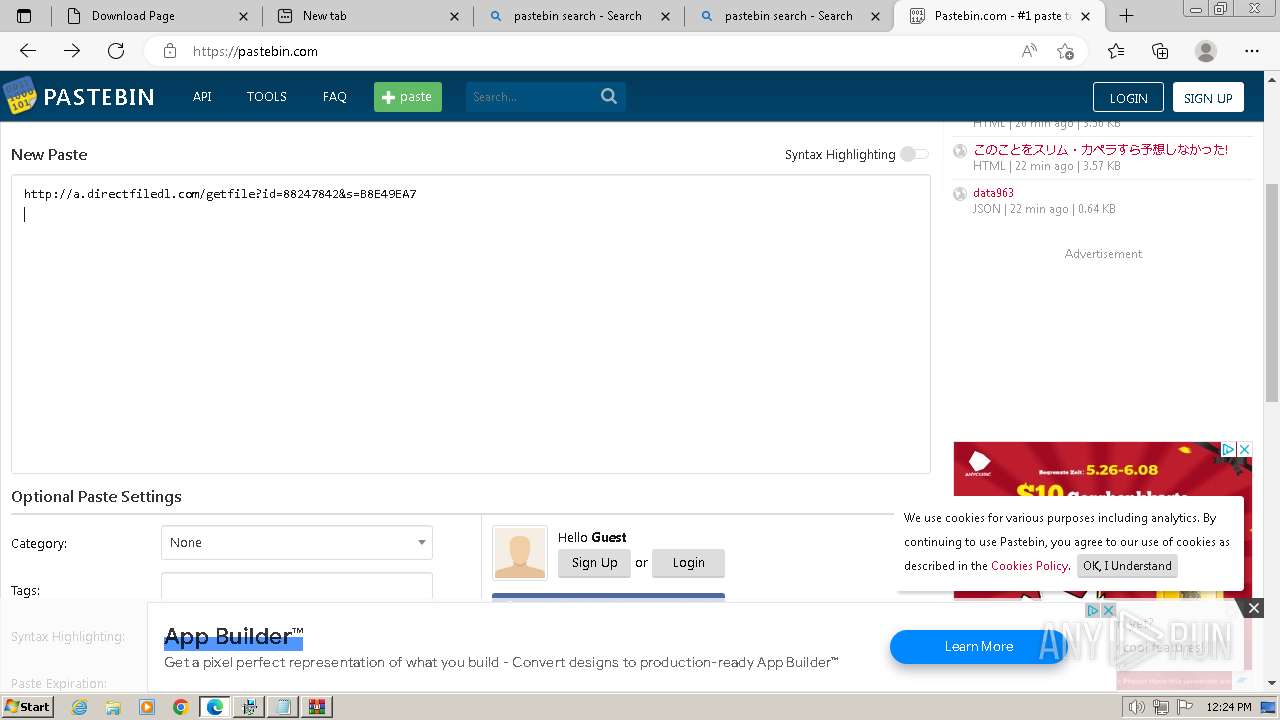Click the globe icon beside data963
This screenshot has width=1280, height=720.
point(960,194)
